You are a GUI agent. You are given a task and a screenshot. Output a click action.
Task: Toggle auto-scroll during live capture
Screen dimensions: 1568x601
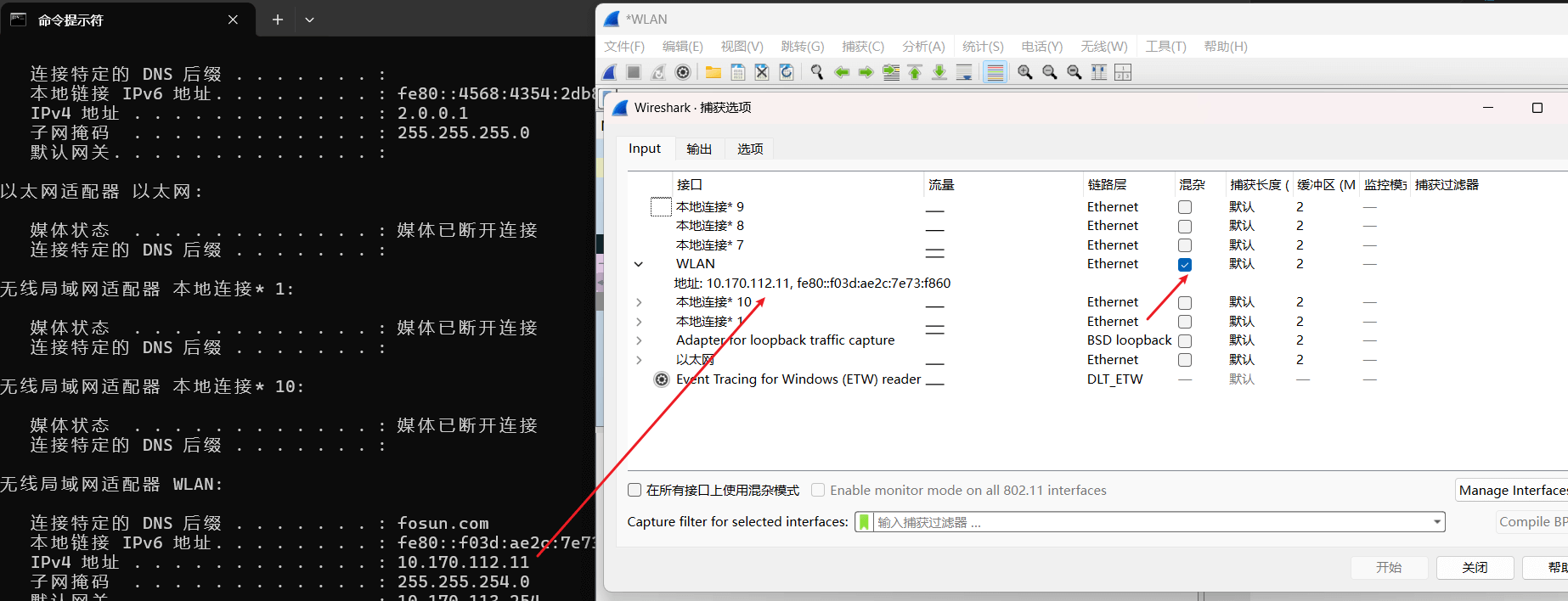click(964, 72)
